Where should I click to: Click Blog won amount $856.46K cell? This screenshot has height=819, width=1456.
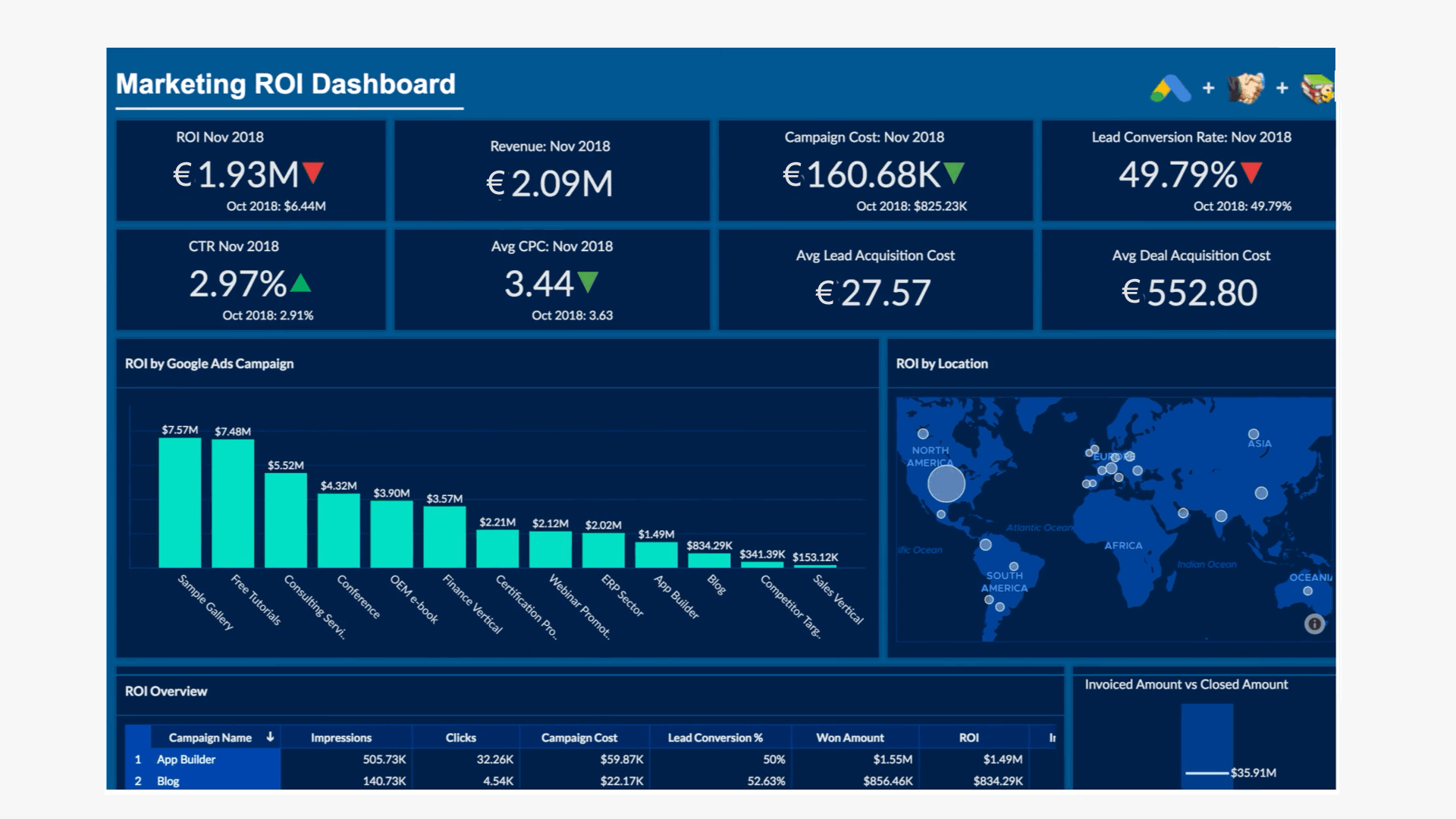[855, 780]
